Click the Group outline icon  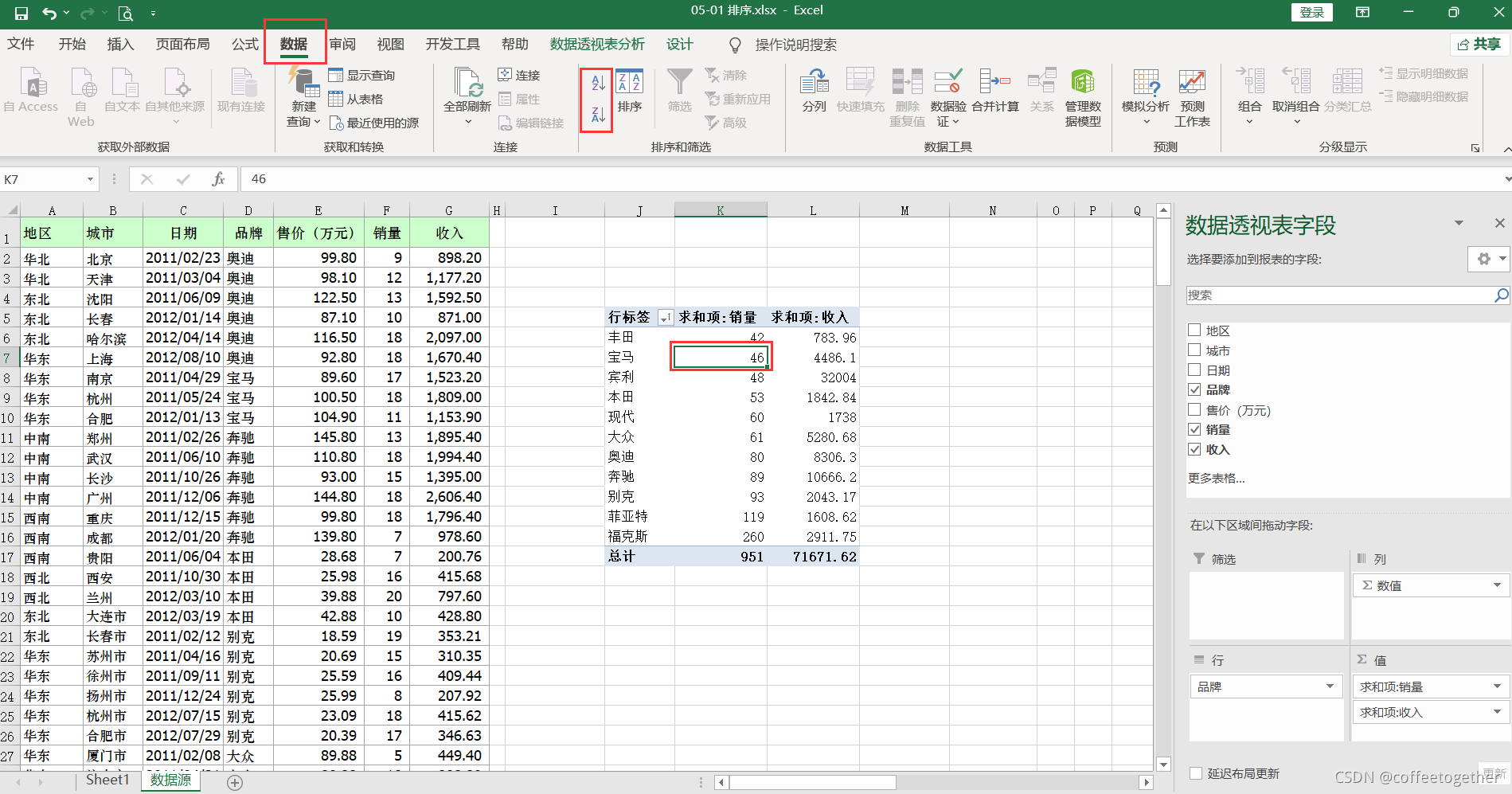(1250, 81)
